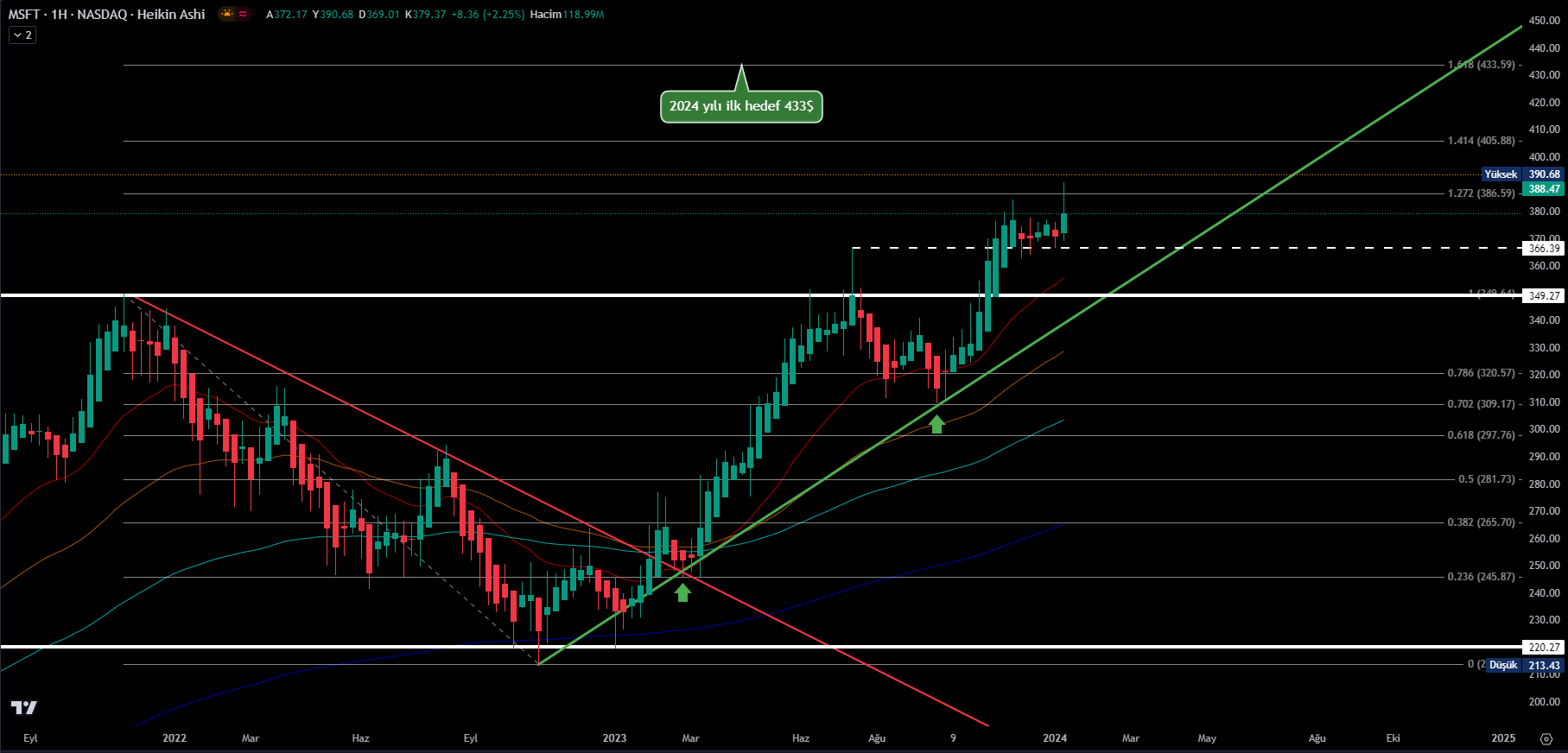Click the 300.00 price scale tick
The width and height of the screenshot is (1568, 753).
tap(1544, 429)
